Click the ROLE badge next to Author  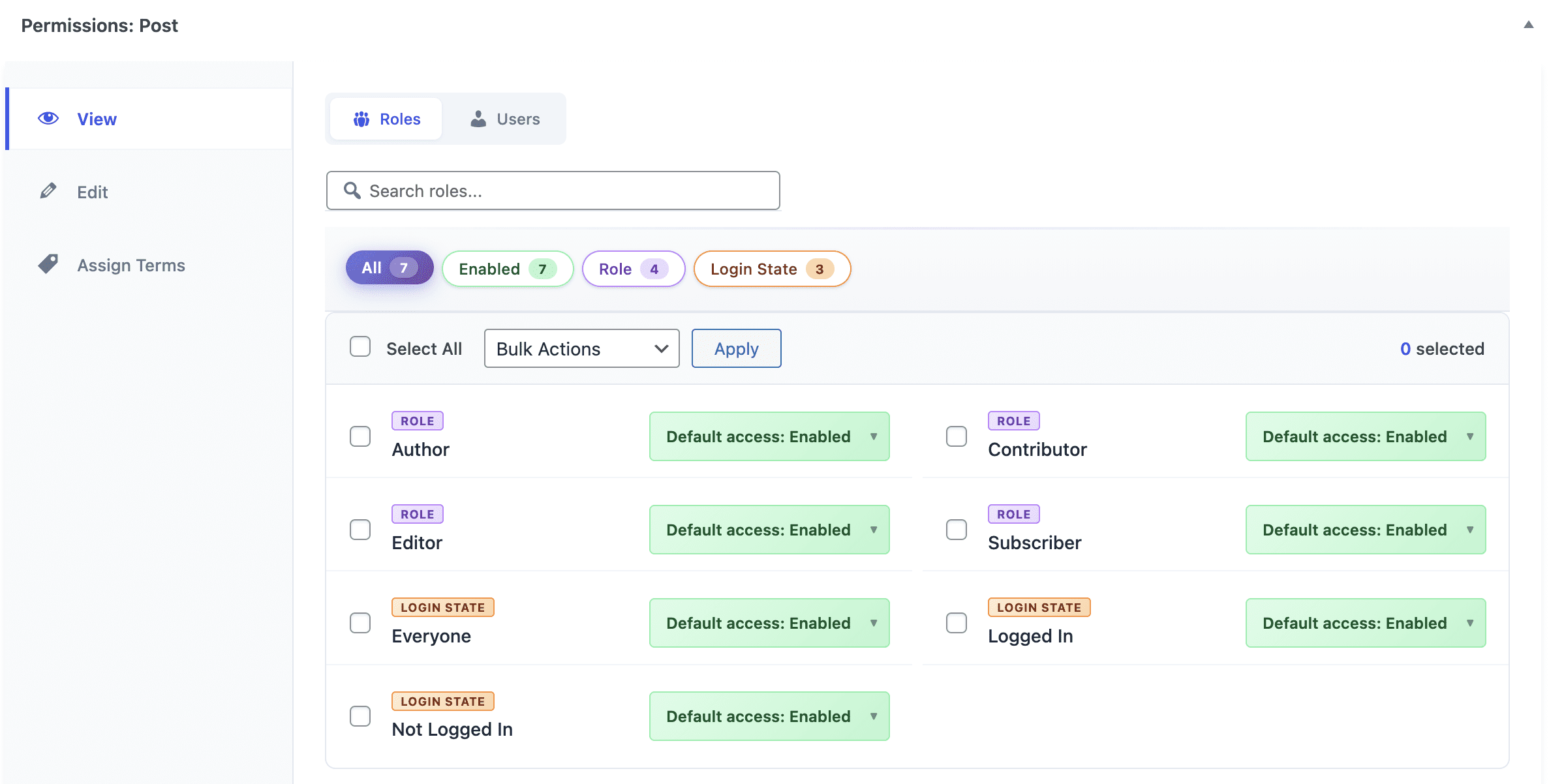tap(417, 421)
